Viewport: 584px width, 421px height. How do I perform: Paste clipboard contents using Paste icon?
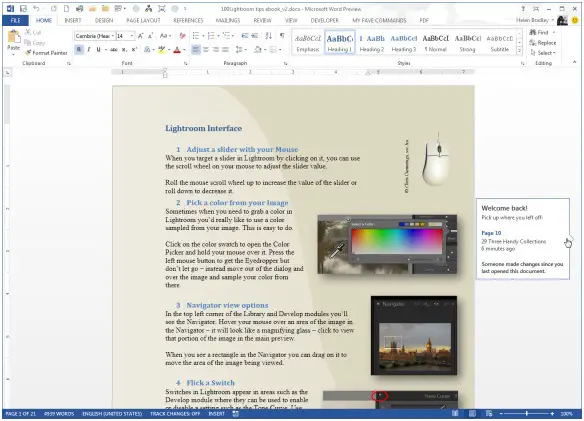14,37
